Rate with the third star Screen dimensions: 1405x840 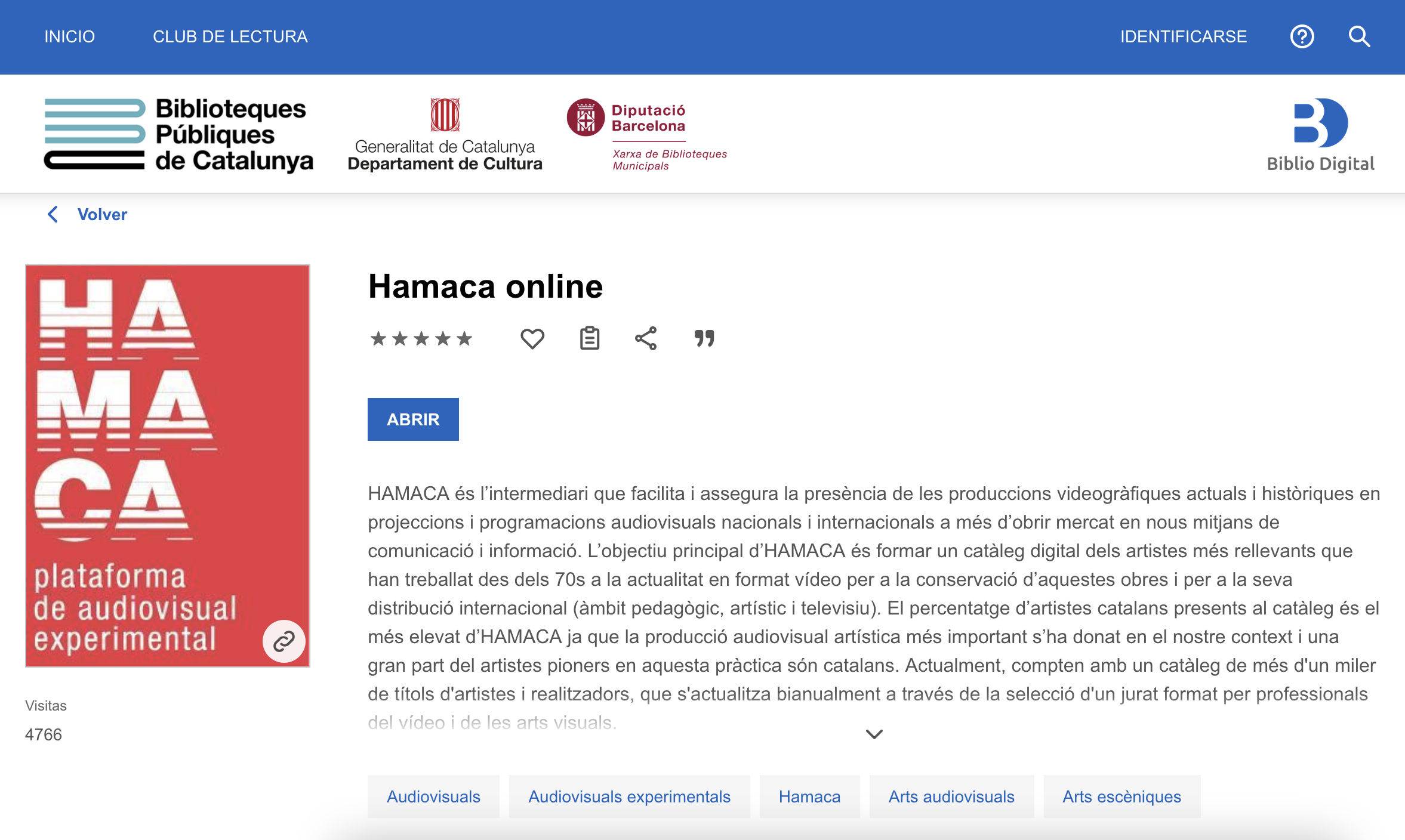coord(421,339)
